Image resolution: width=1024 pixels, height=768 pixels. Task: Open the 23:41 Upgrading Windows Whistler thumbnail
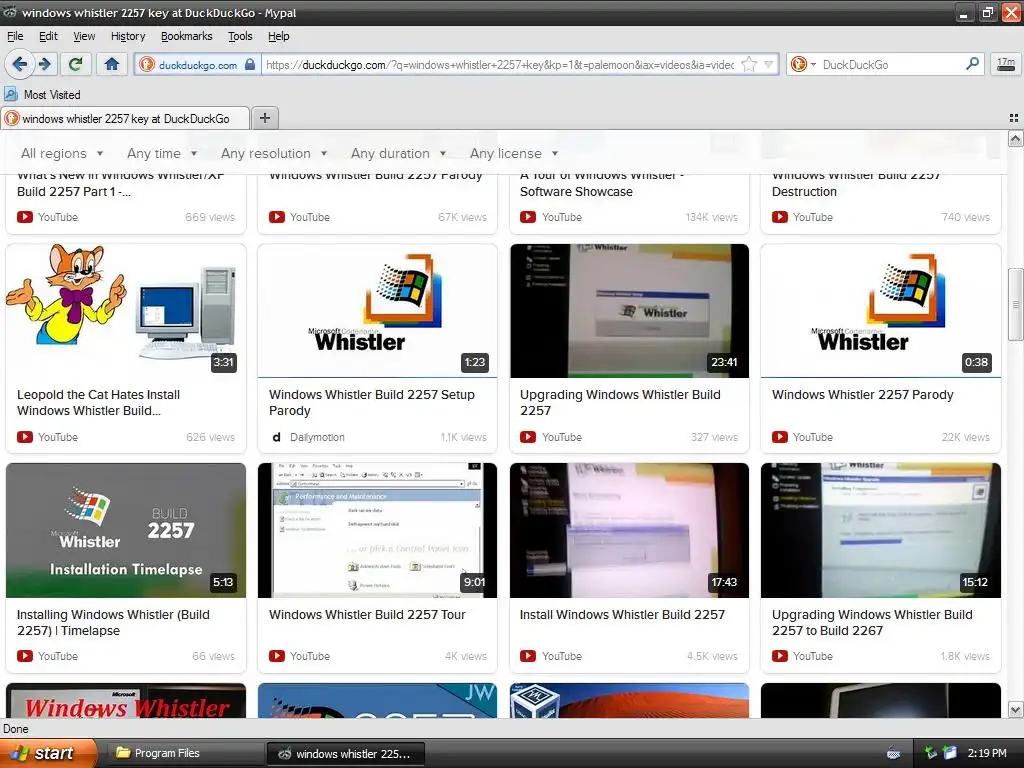click(630, 311)
